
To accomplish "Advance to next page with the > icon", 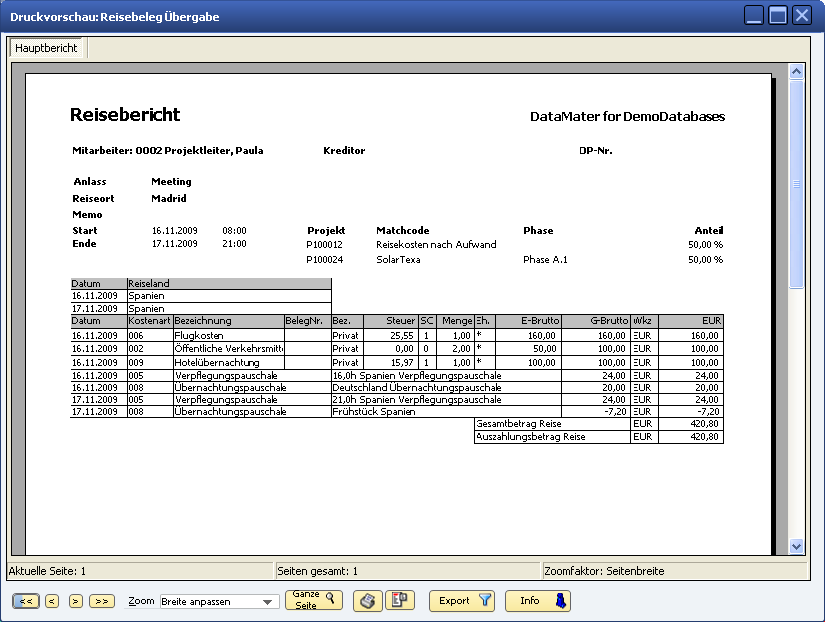I will point(75,601).
